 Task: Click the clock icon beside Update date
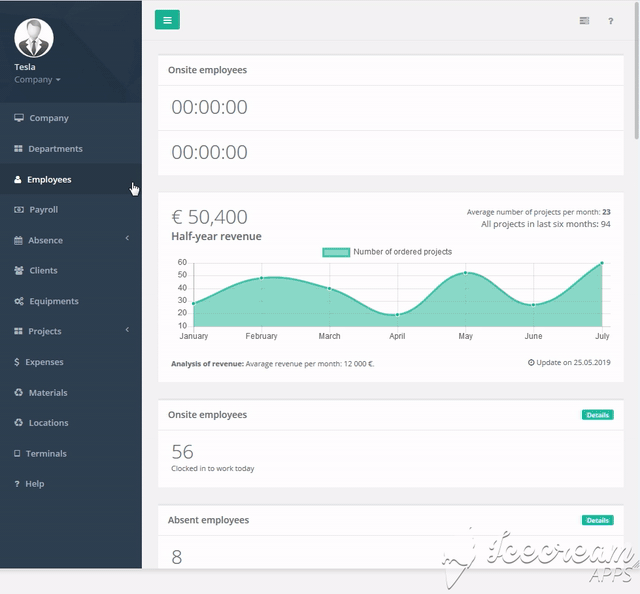[531, 363]
